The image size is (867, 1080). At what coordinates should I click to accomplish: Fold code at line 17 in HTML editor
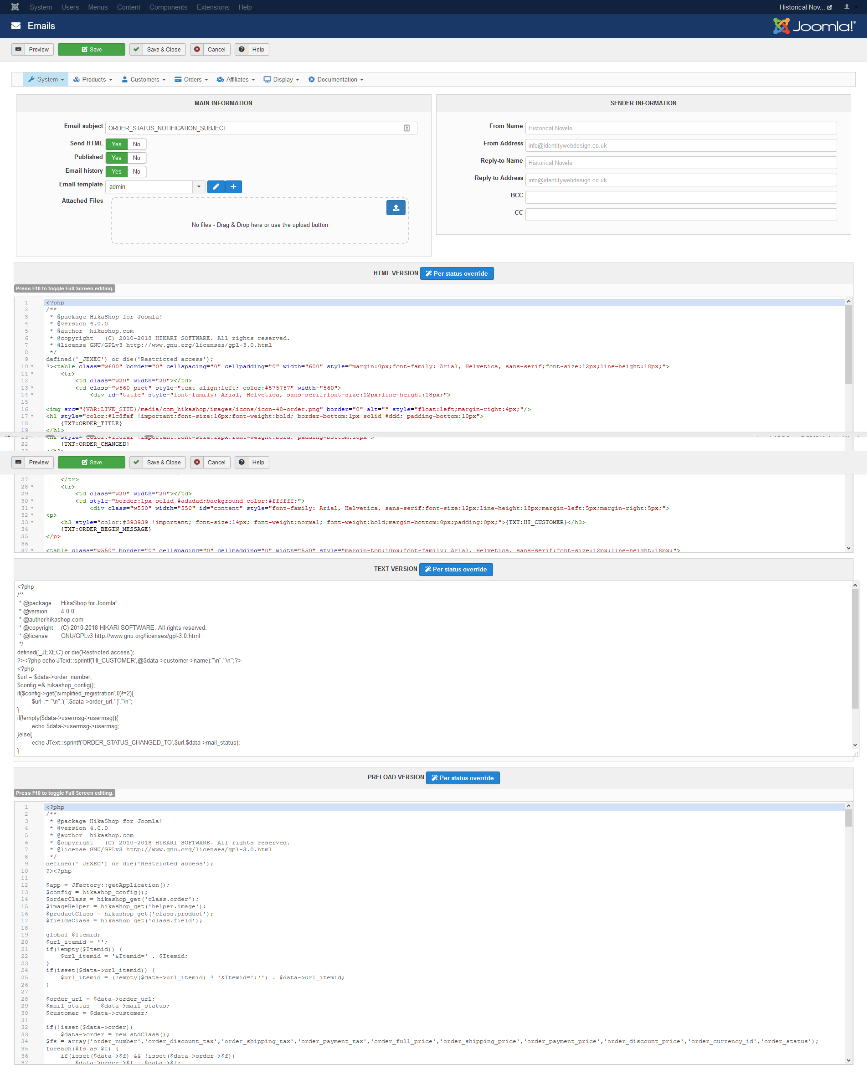(x=32, y=416)
